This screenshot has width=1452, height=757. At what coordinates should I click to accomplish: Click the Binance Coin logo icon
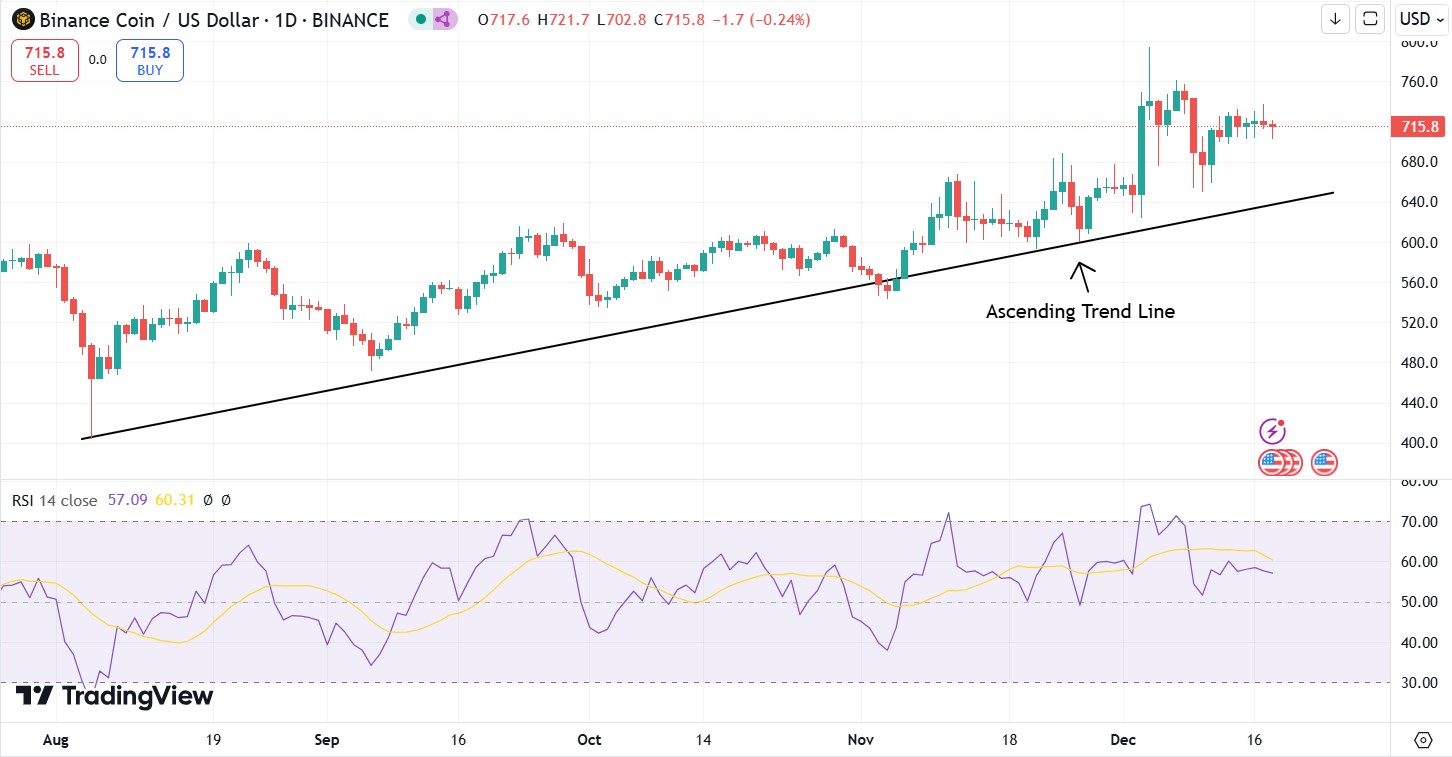(x=22, y=19)
